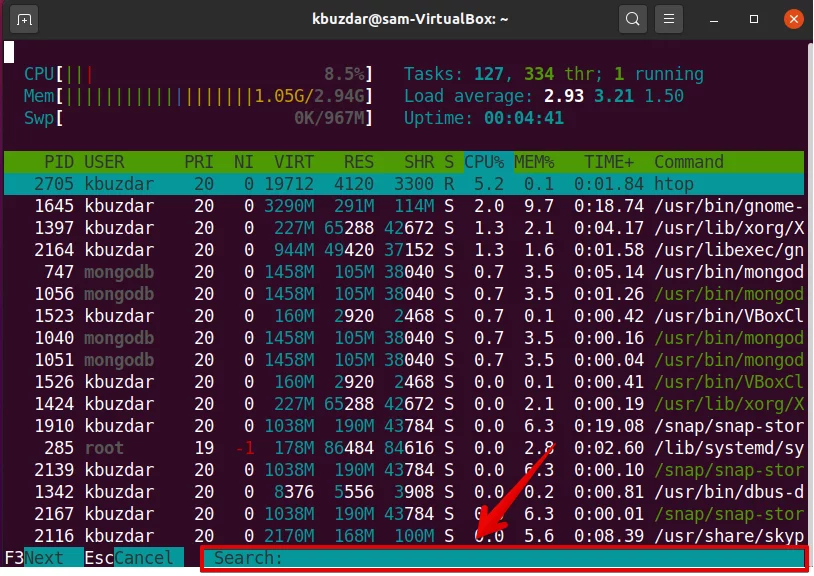
Task: Select mongodb process 1040
Action: coord(404,338)
